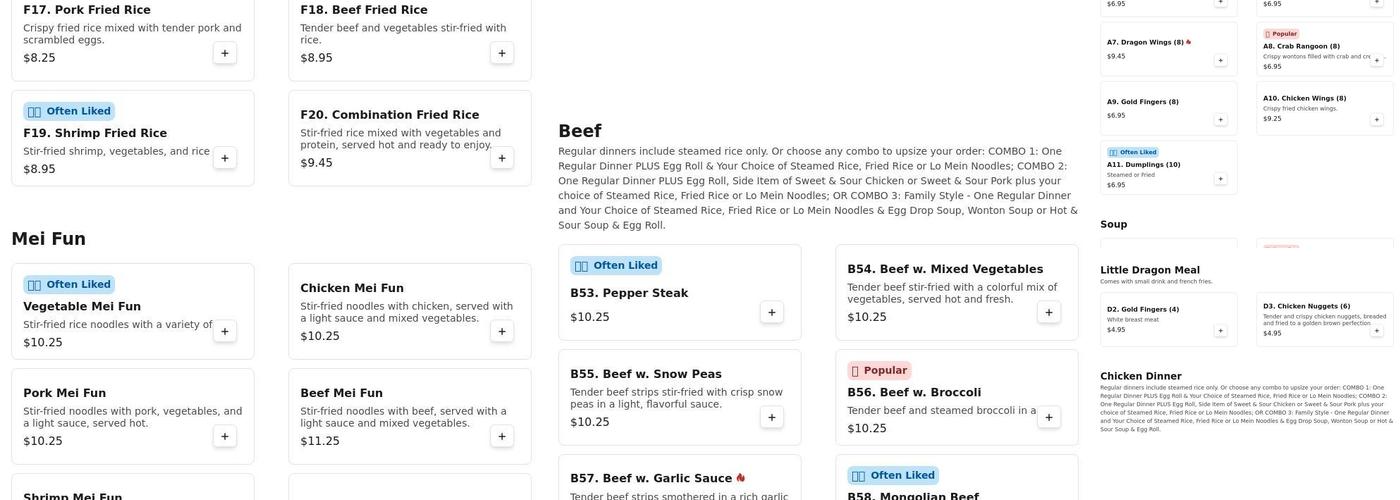Image resolution: width=1400 pixels, height=500 pixels.
Task: Add Beef Mei Fun to order
Action: pos(501,436)
